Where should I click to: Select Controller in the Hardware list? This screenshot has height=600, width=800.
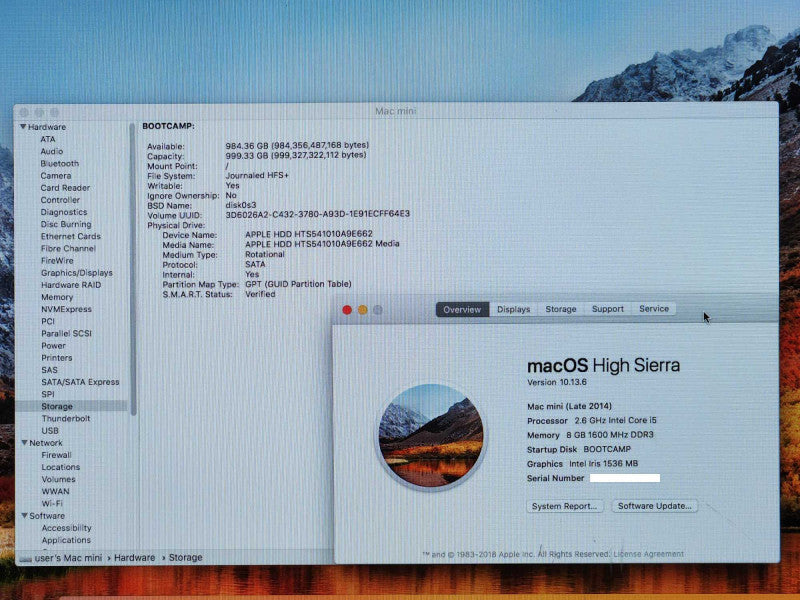[x=60, y=200]
